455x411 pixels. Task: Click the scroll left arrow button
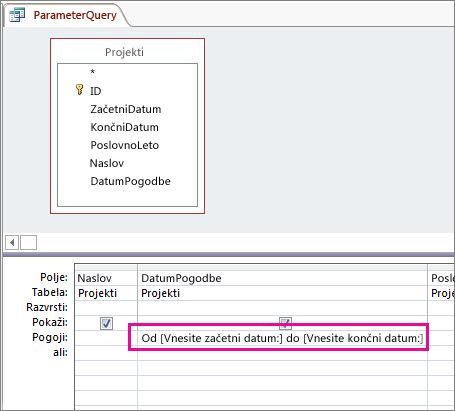12,242
